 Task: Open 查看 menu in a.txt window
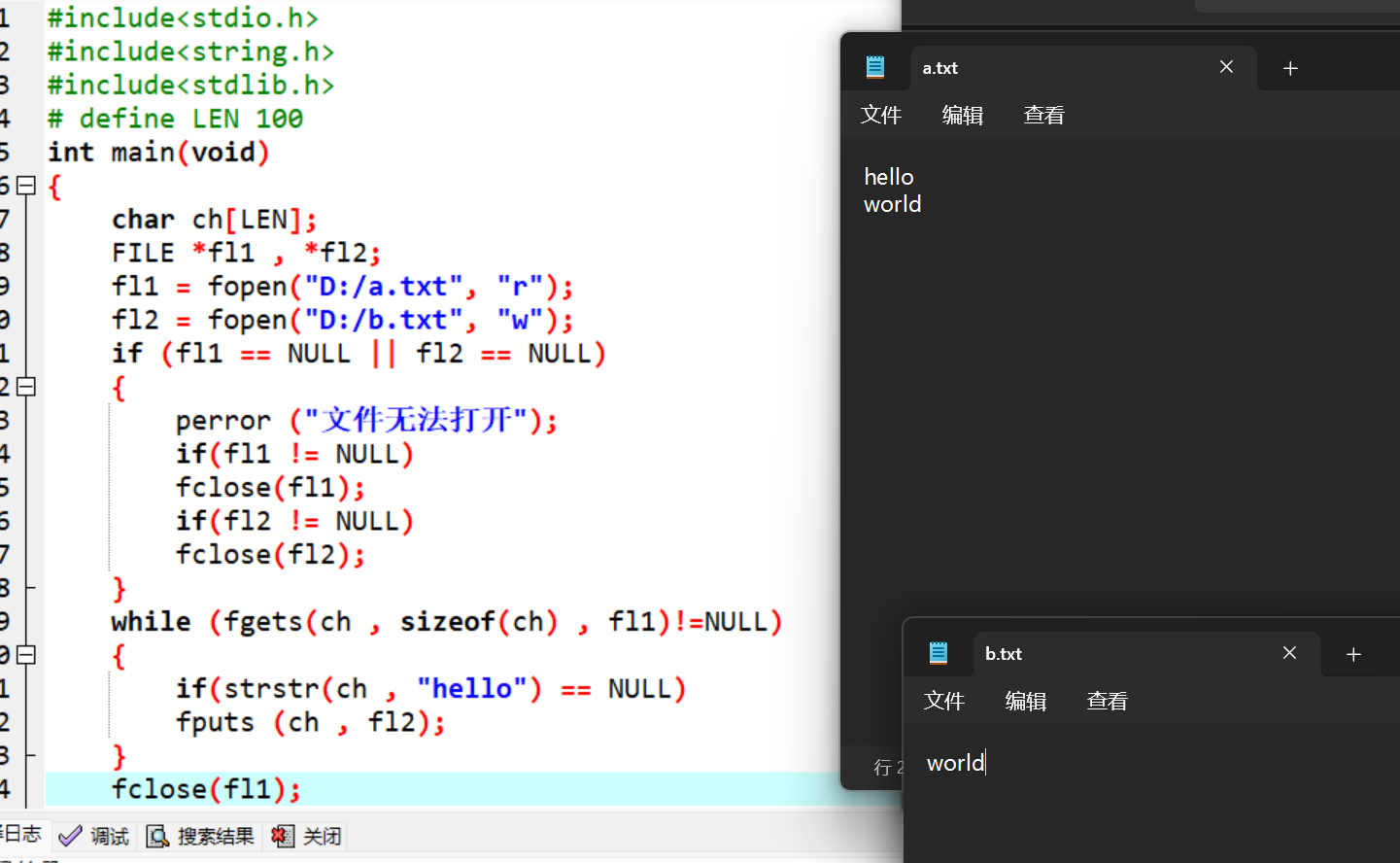coord(1044,115)
